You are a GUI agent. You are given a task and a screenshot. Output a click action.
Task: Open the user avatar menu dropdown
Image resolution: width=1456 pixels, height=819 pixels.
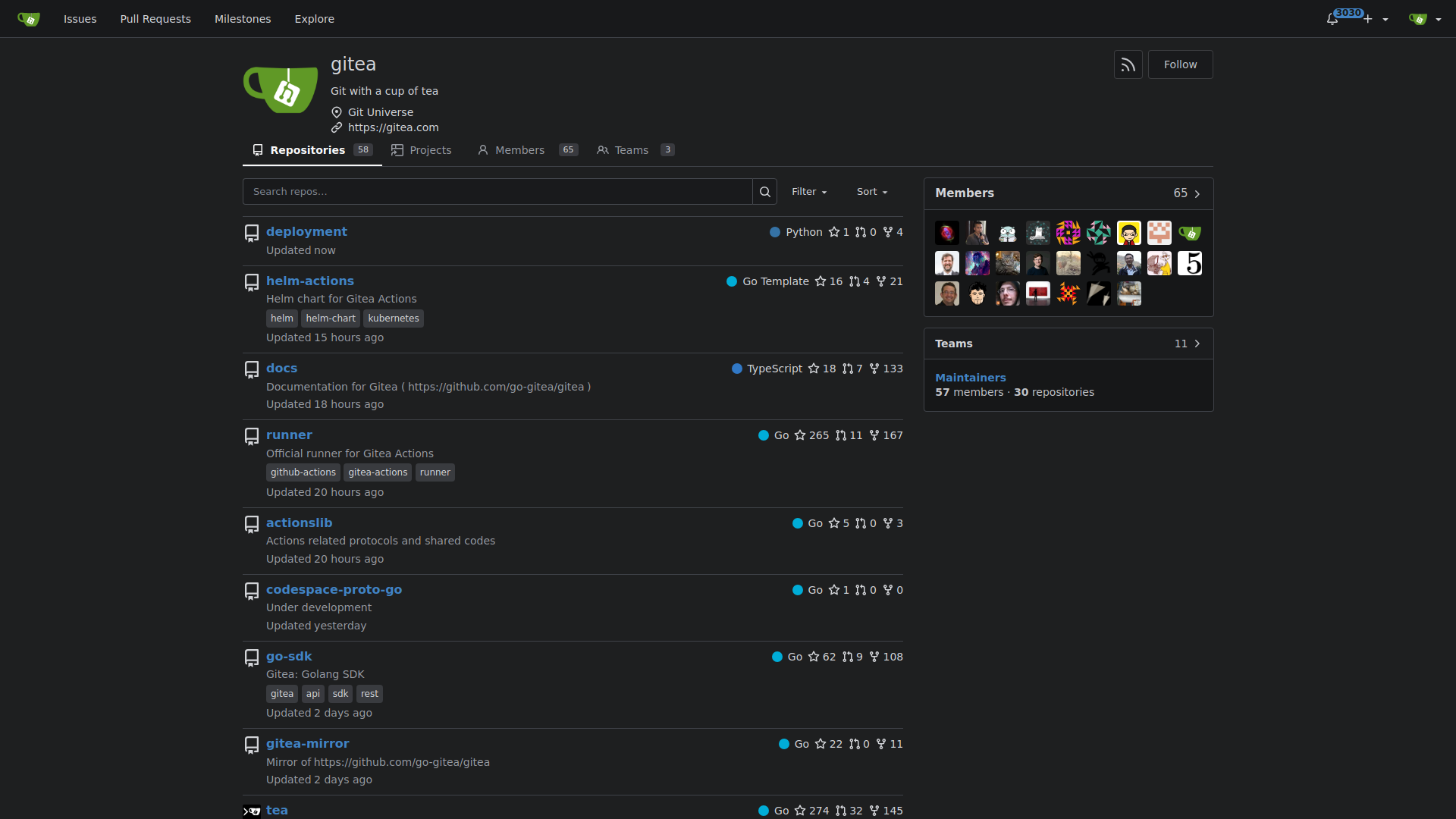pos(1425,19)
